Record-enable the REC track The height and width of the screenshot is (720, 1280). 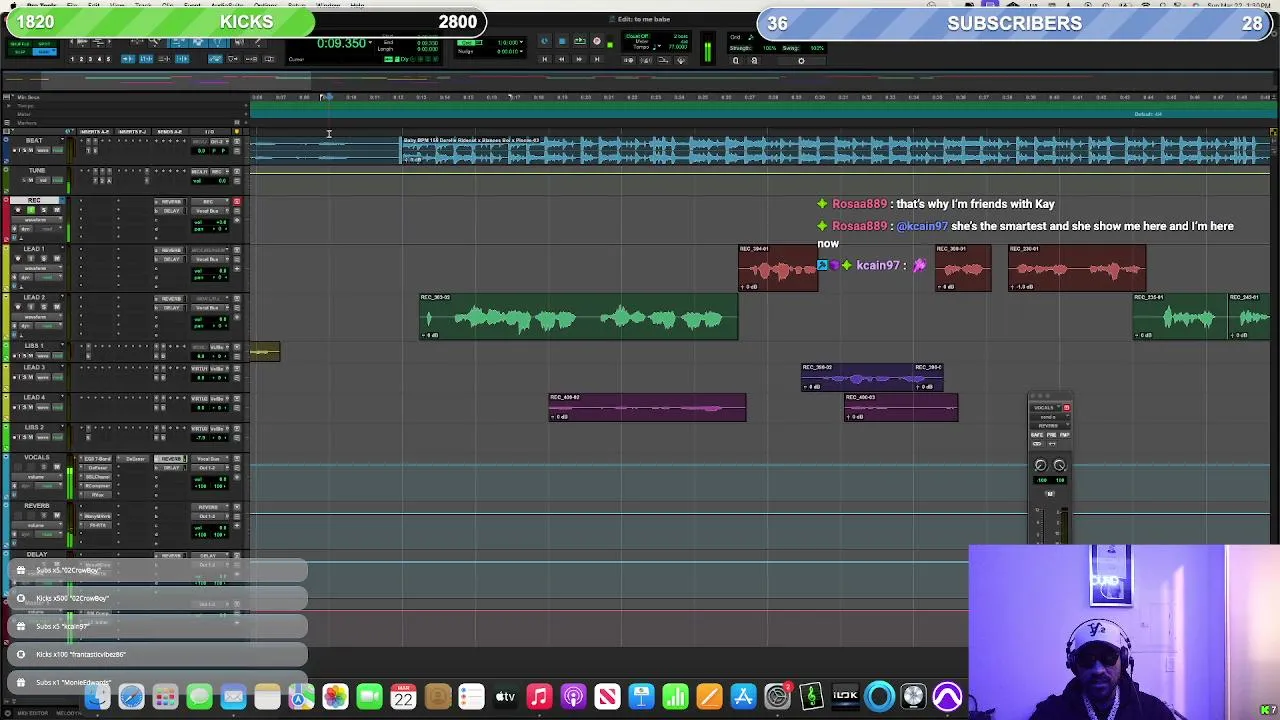click(18, 210)
